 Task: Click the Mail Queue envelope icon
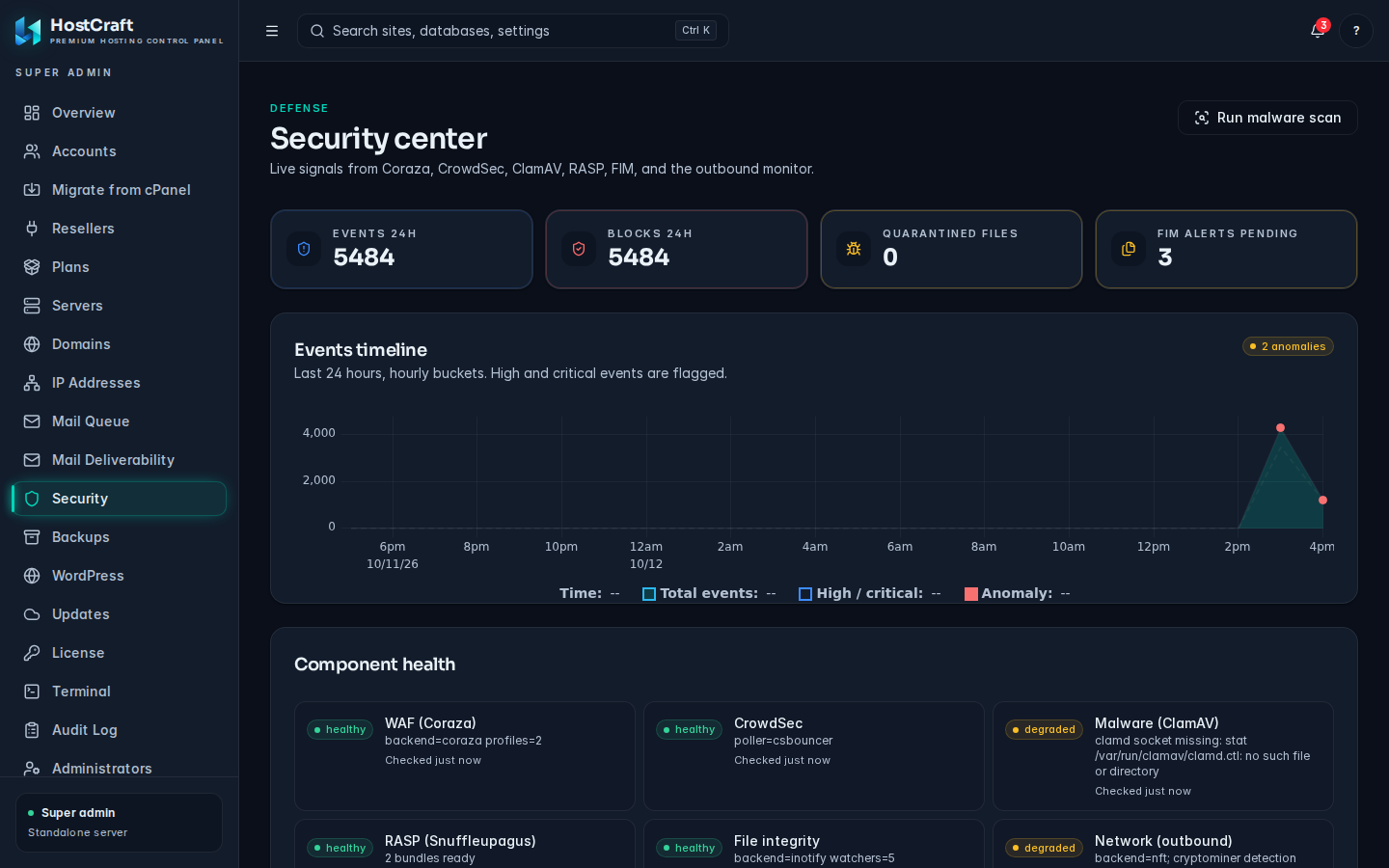click(32, 421)
